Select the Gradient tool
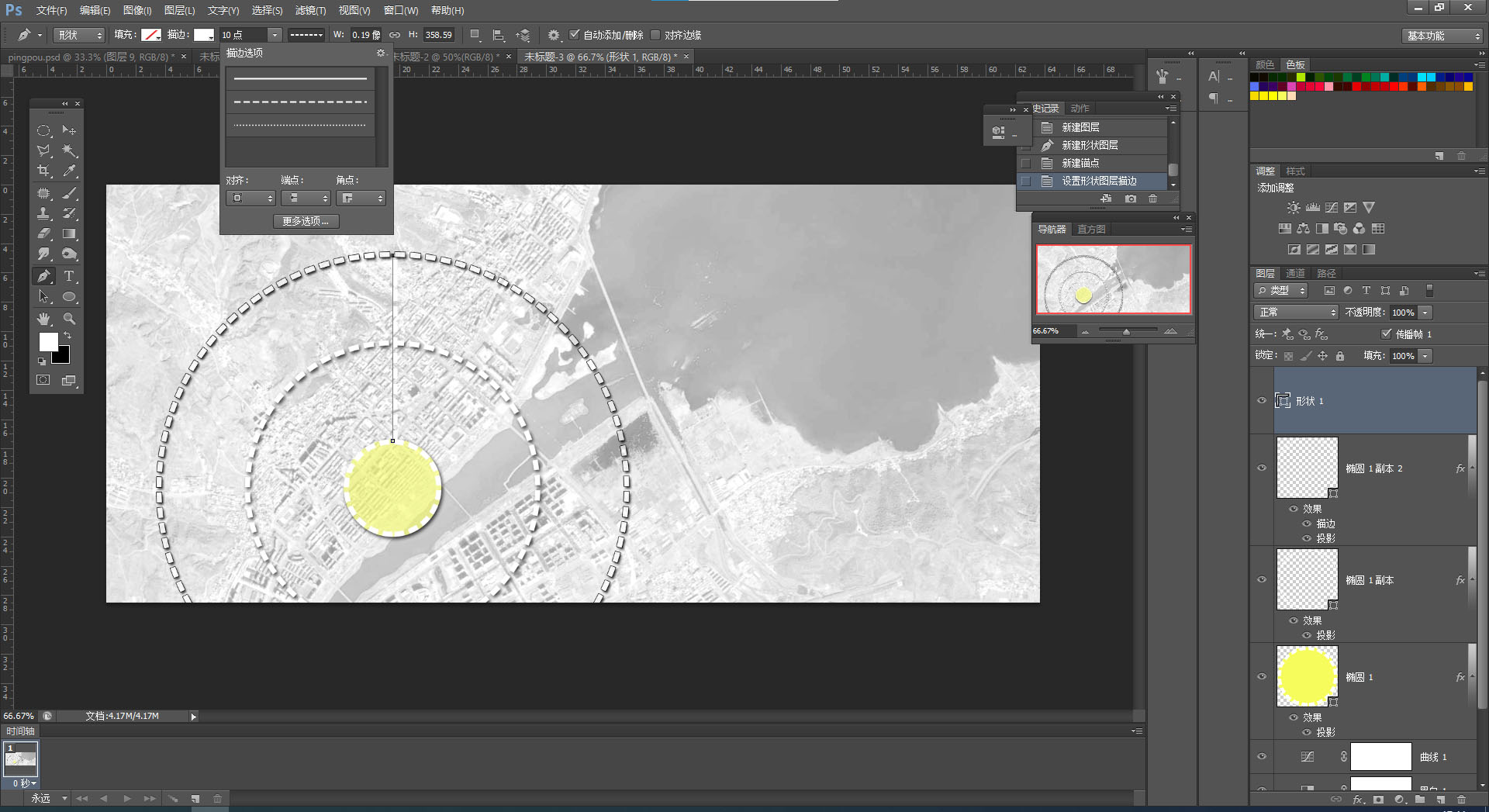 click(x=69, y=233)
